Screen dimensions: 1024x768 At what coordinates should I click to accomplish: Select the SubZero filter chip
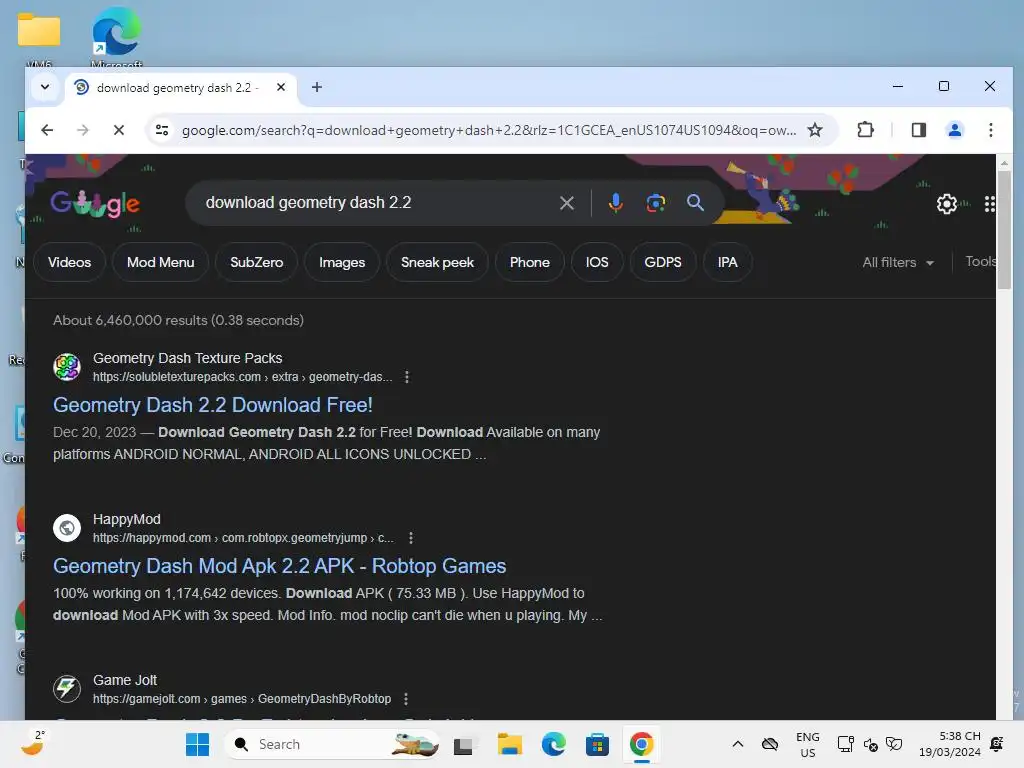(257, 263)
